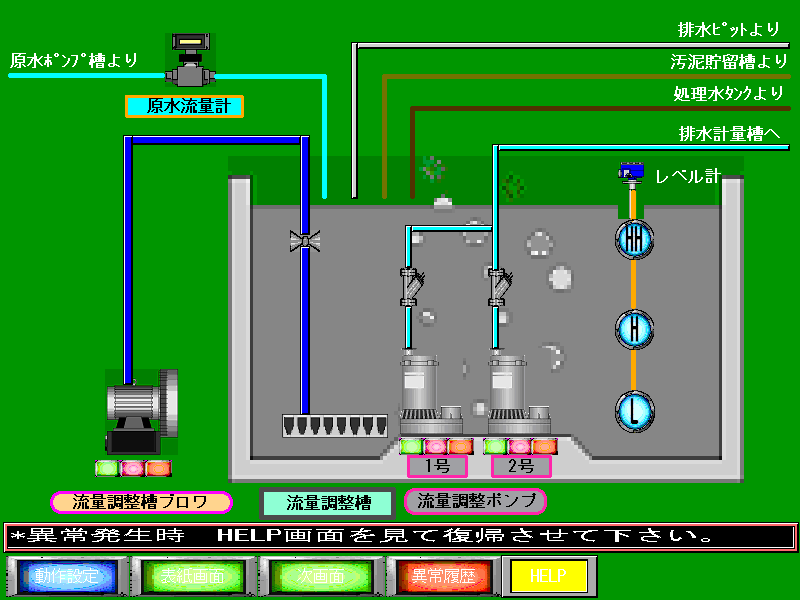The height and width of the screenshot is (600, 800).
Task: Click the 原水流量計 label
Action: (x=185, y=106)
